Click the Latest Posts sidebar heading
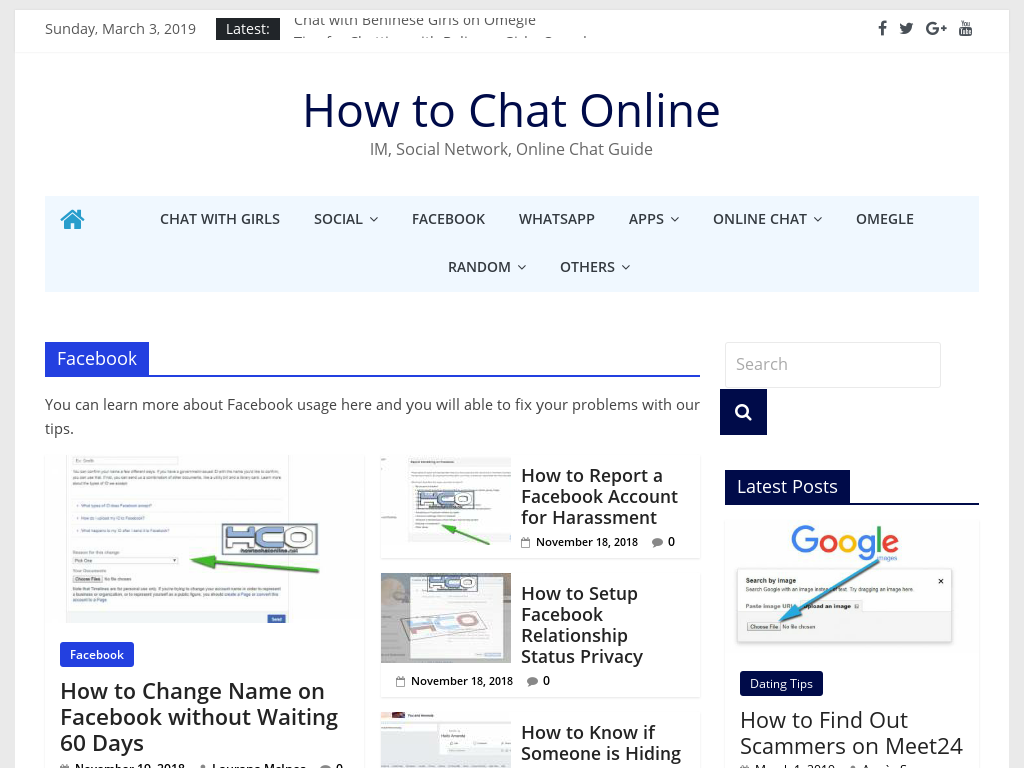This screenshot has width=1024, height=768. 787,487
